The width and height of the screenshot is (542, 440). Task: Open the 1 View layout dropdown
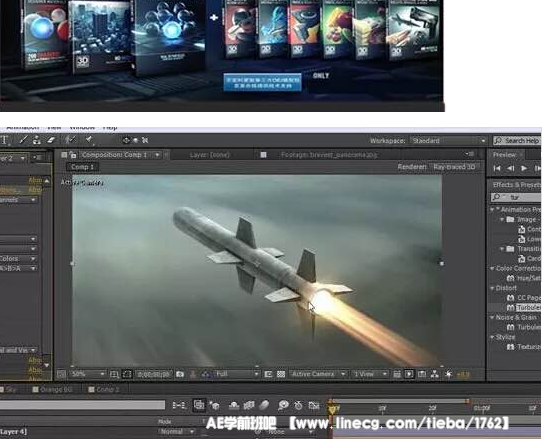coord(370,374)
